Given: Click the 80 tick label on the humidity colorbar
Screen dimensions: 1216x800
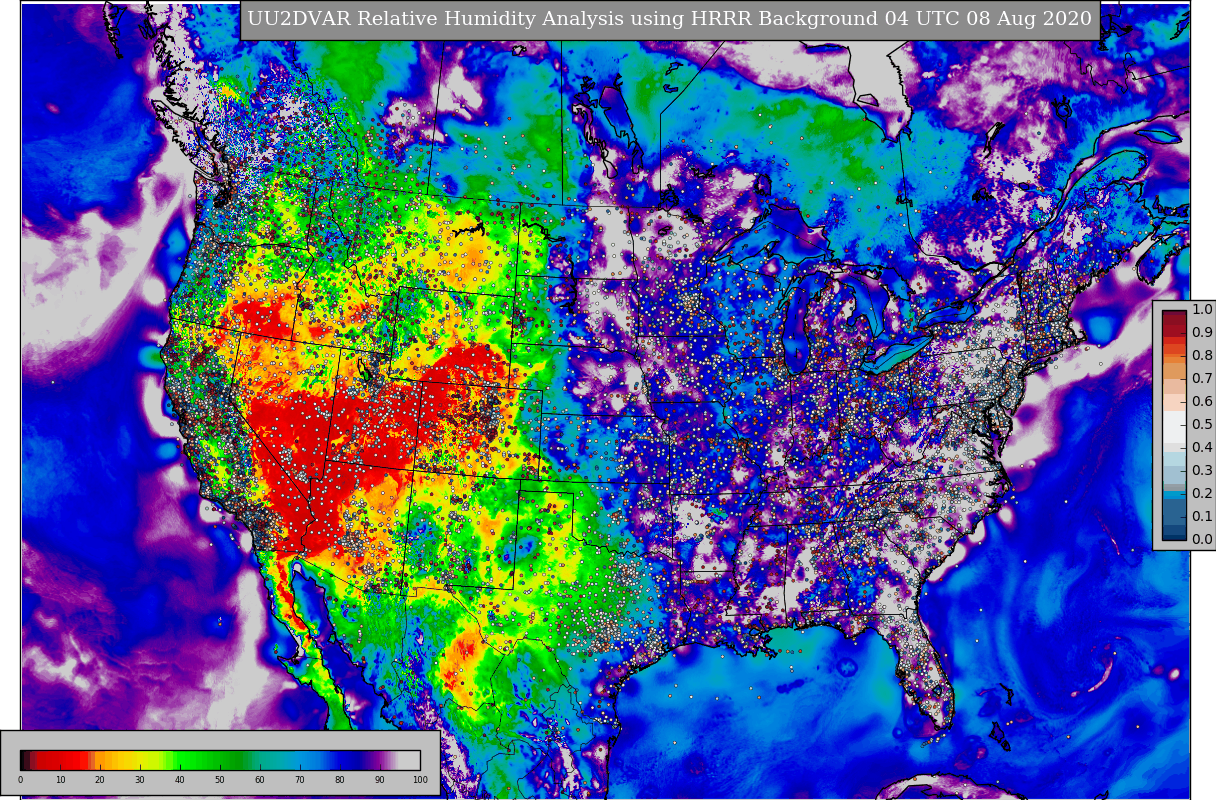Looking at the screenshot, I should click(x=340, y=780).
